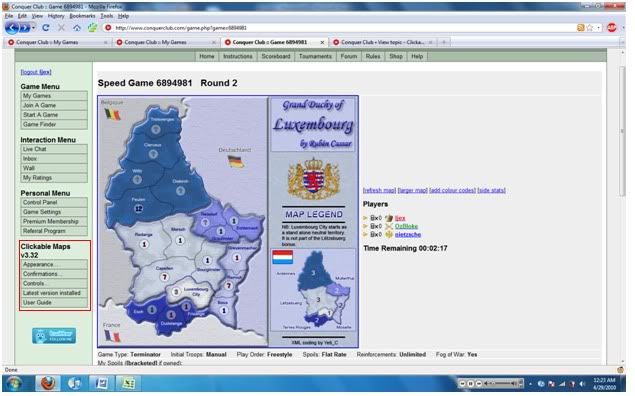Open the Scoreboard navigation item
This screenshot has height=396, width=635.
(275, 56)
